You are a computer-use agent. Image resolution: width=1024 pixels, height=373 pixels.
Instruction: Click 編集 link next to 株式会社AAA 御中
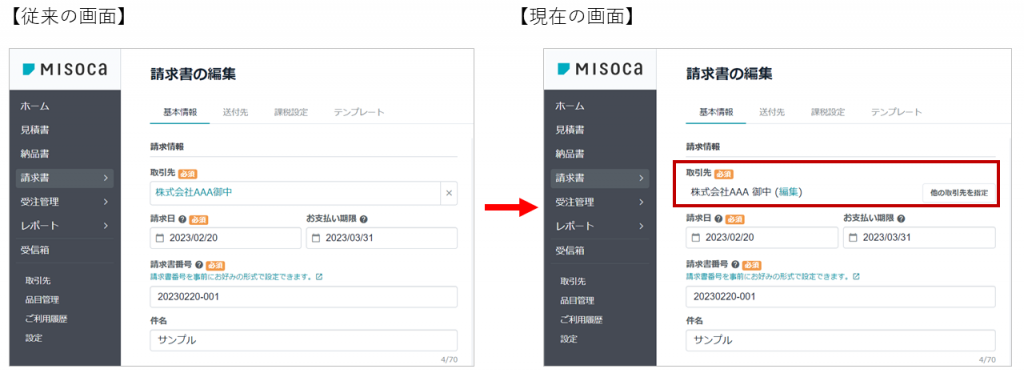tap(789, 192)
